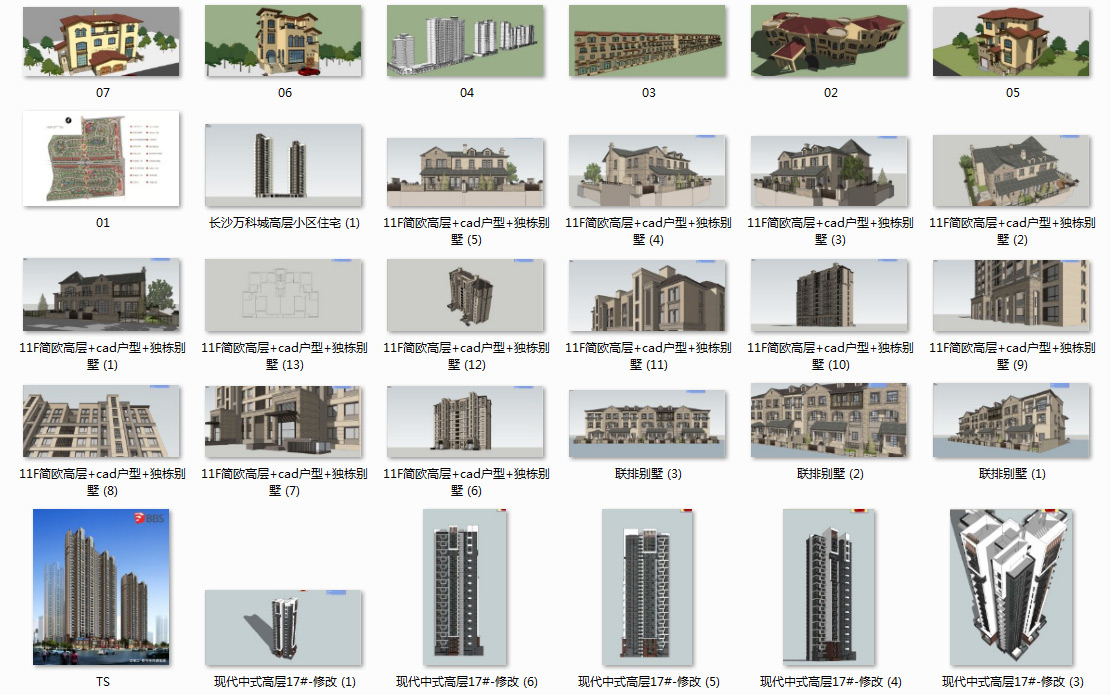Screen dimensions: 1110x695
Task: Select the 06 villa model file
Action: pos(283,41)
